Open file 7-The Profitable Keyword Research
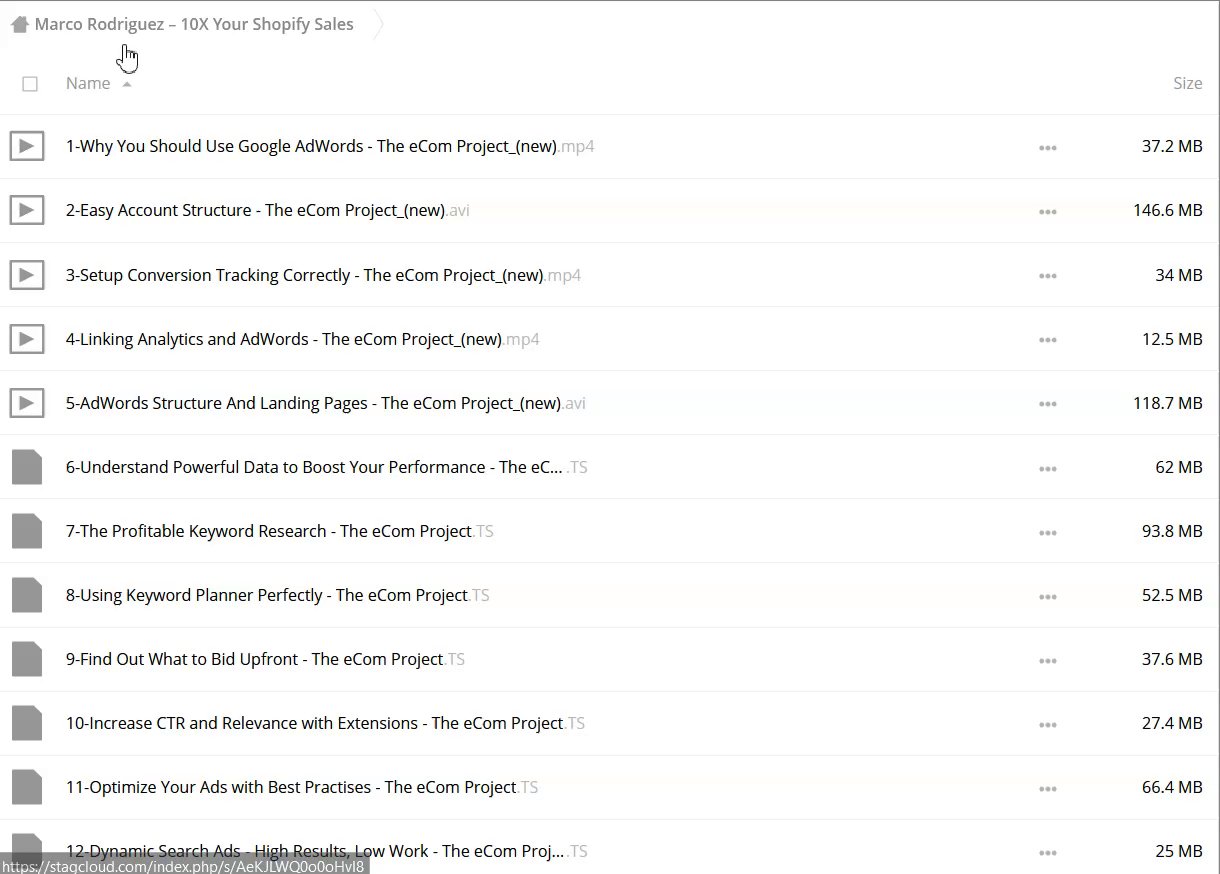 (x=280, y=531)
